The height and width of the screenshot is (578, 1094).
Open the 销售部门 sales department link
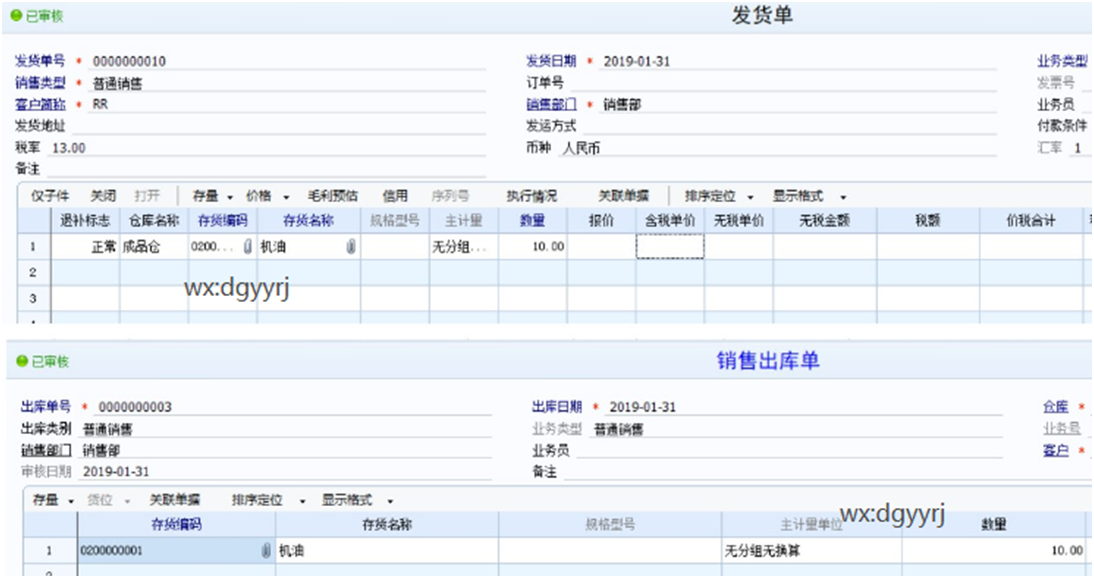pyautogui.click(x=549, y=103)
